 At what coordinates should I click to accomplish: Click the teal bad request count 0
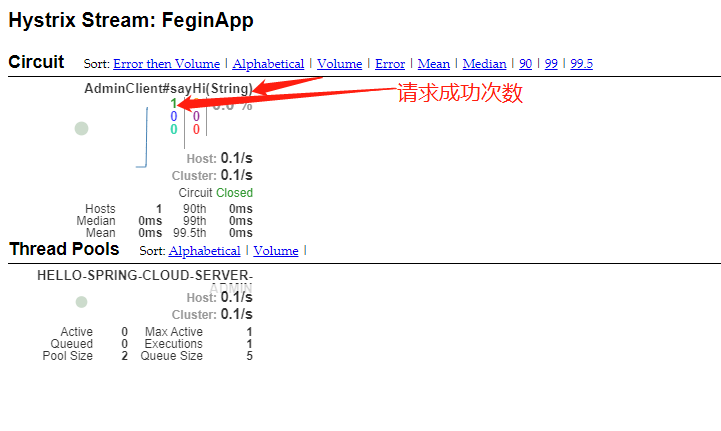[174, 129]
